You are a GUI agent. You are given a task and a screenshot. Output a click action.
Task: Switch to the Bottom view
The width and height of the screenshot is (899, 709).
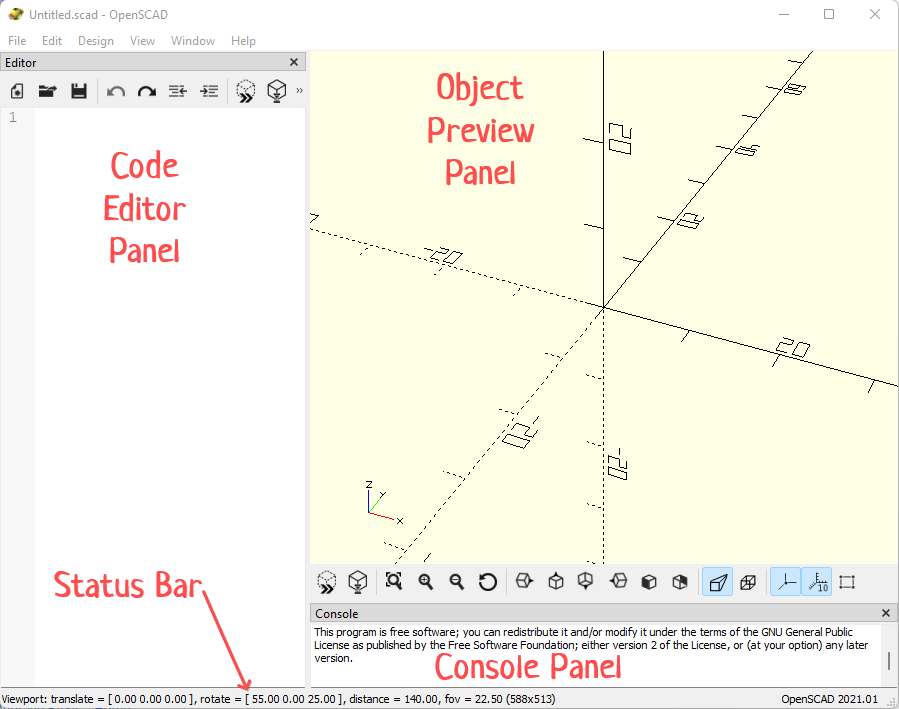coord(585,581)
